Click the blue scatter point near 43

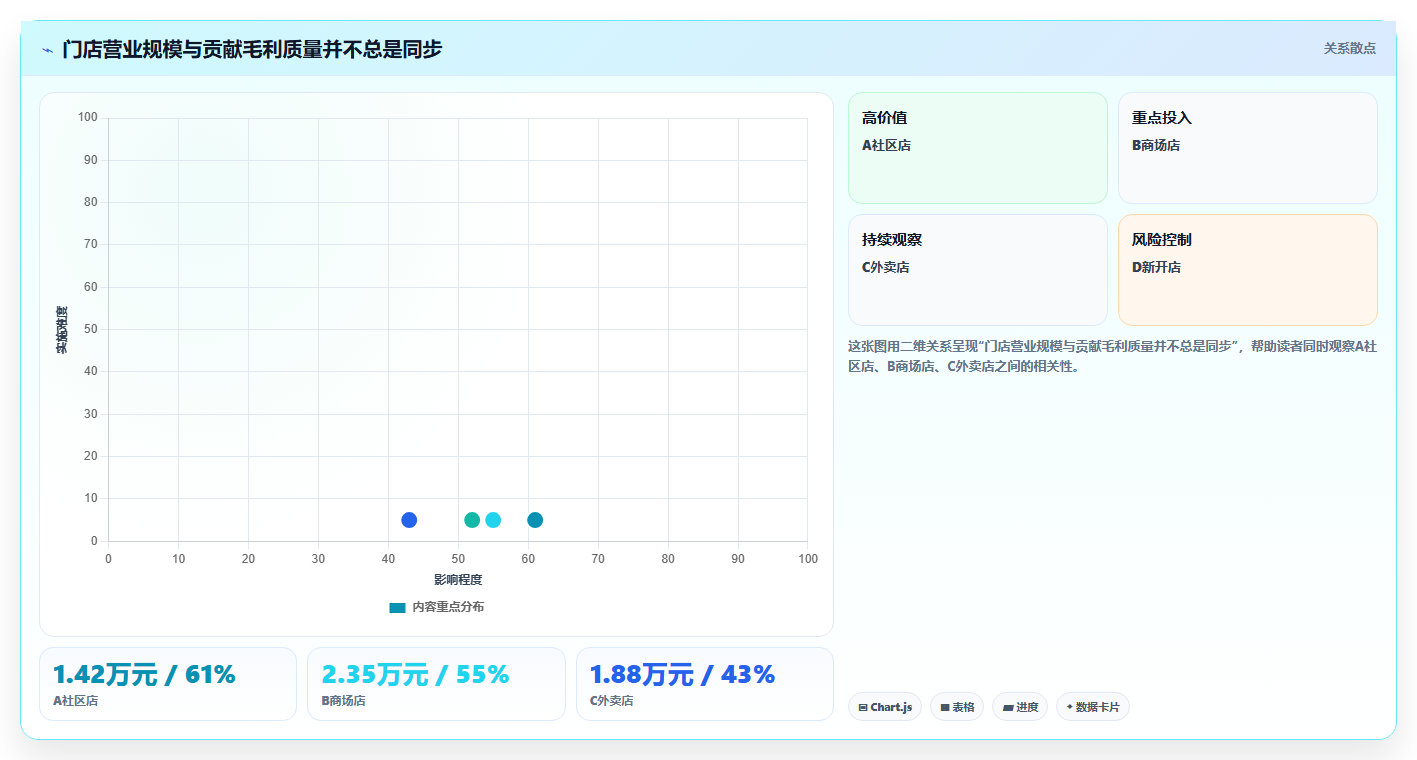[x=409, y=520]
